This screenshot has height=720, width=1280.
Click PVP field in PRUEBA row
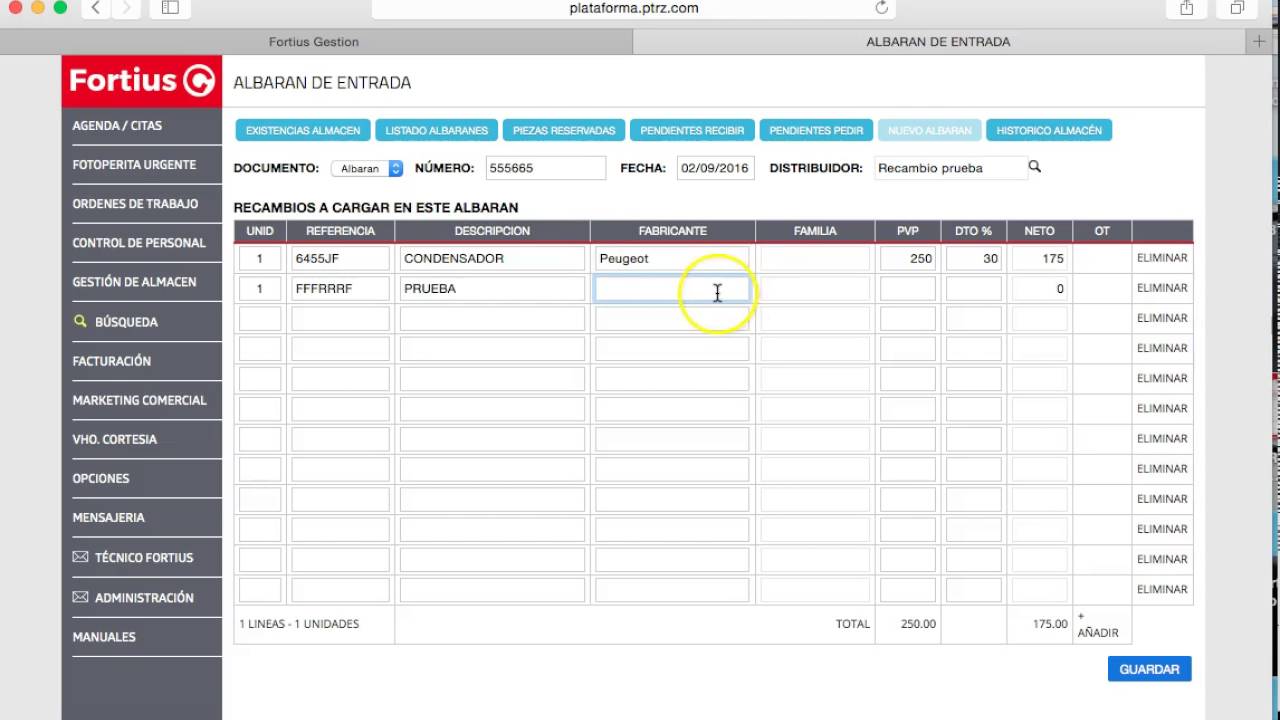pyautogui.click(x=908, y=288)
